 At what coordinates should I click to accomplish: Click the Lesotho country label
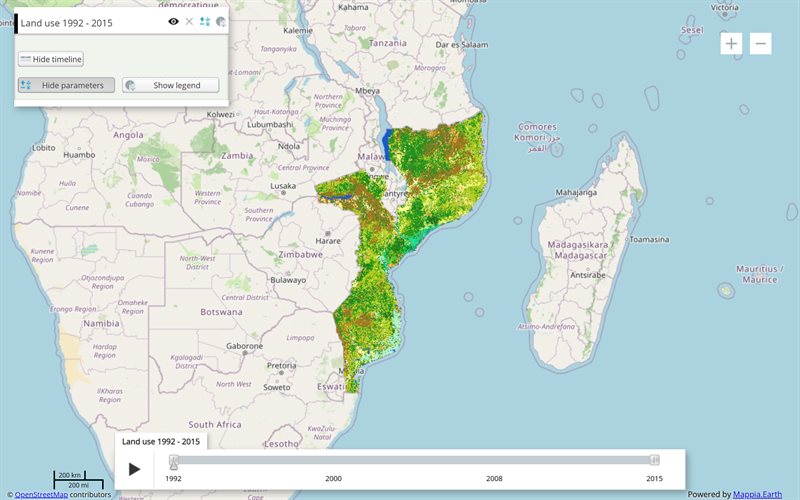[x=282, y=444]
